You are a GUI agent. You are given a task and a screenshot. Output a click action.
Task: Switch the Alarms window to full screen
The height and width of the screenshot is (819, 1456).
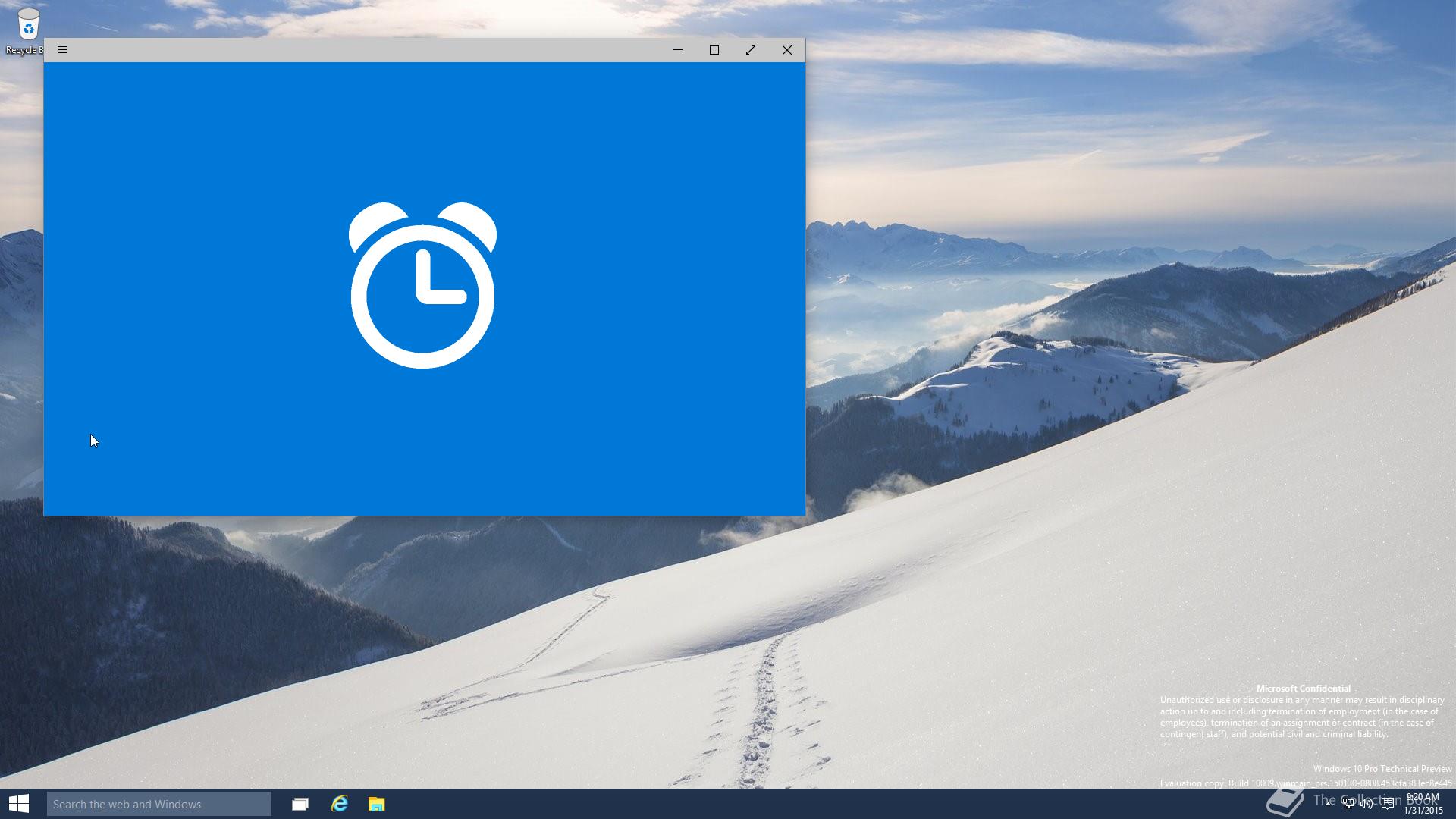tap(751, 50)
